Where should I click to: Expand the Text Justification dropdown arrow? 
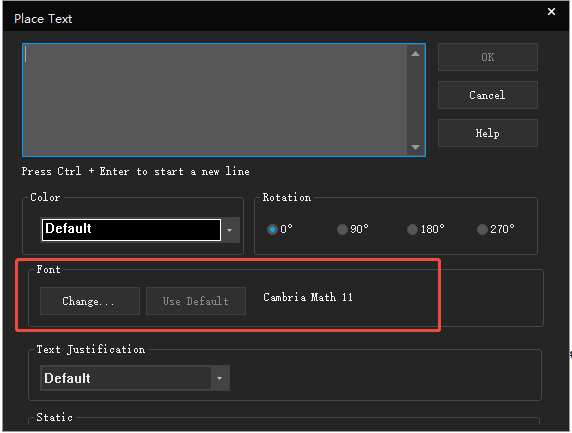coord(220,378)
